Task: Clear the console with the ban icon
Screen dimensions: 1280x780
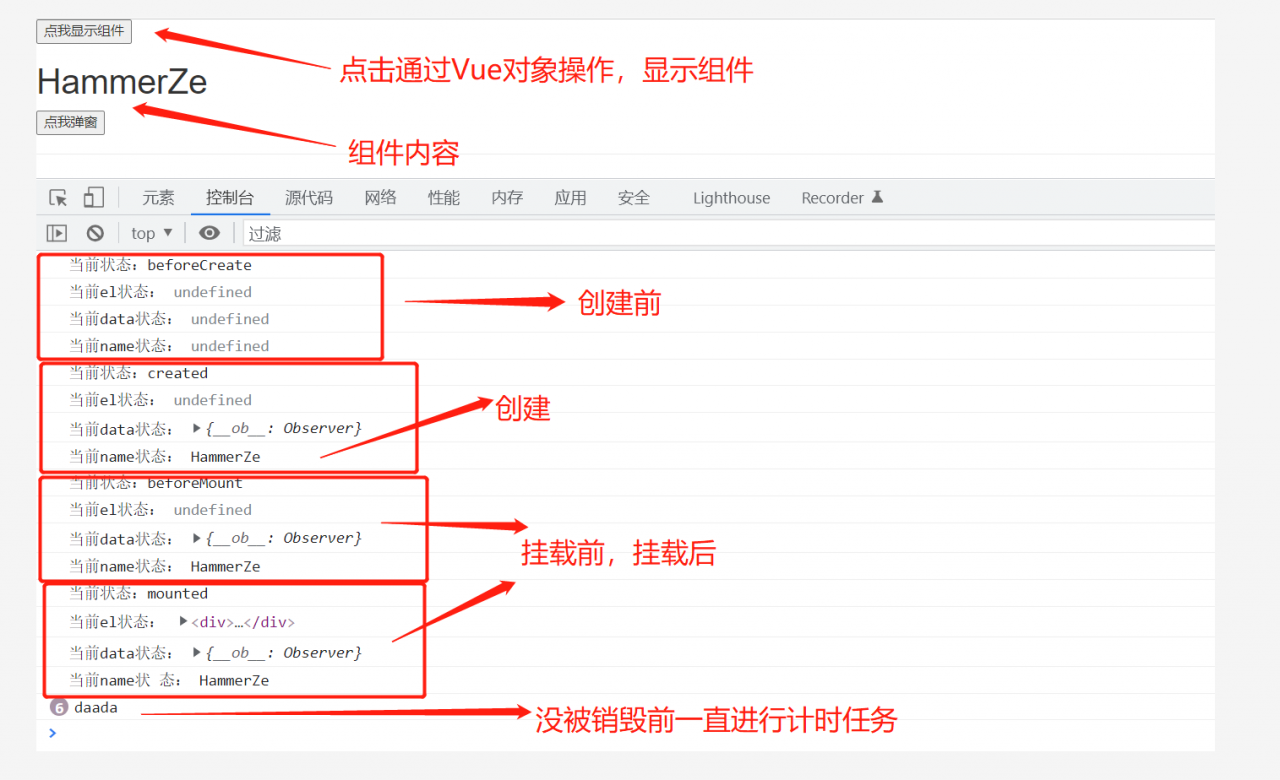Action: 95,233
